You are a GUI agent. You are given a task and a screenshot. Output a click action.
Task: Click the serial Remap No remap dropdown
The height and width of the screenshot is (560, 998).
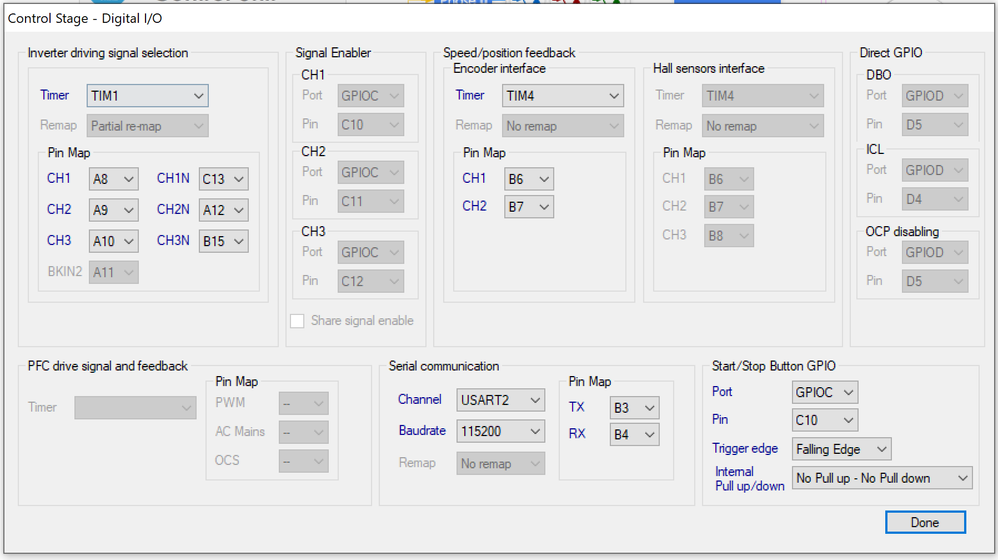click(x=500, y=464)
